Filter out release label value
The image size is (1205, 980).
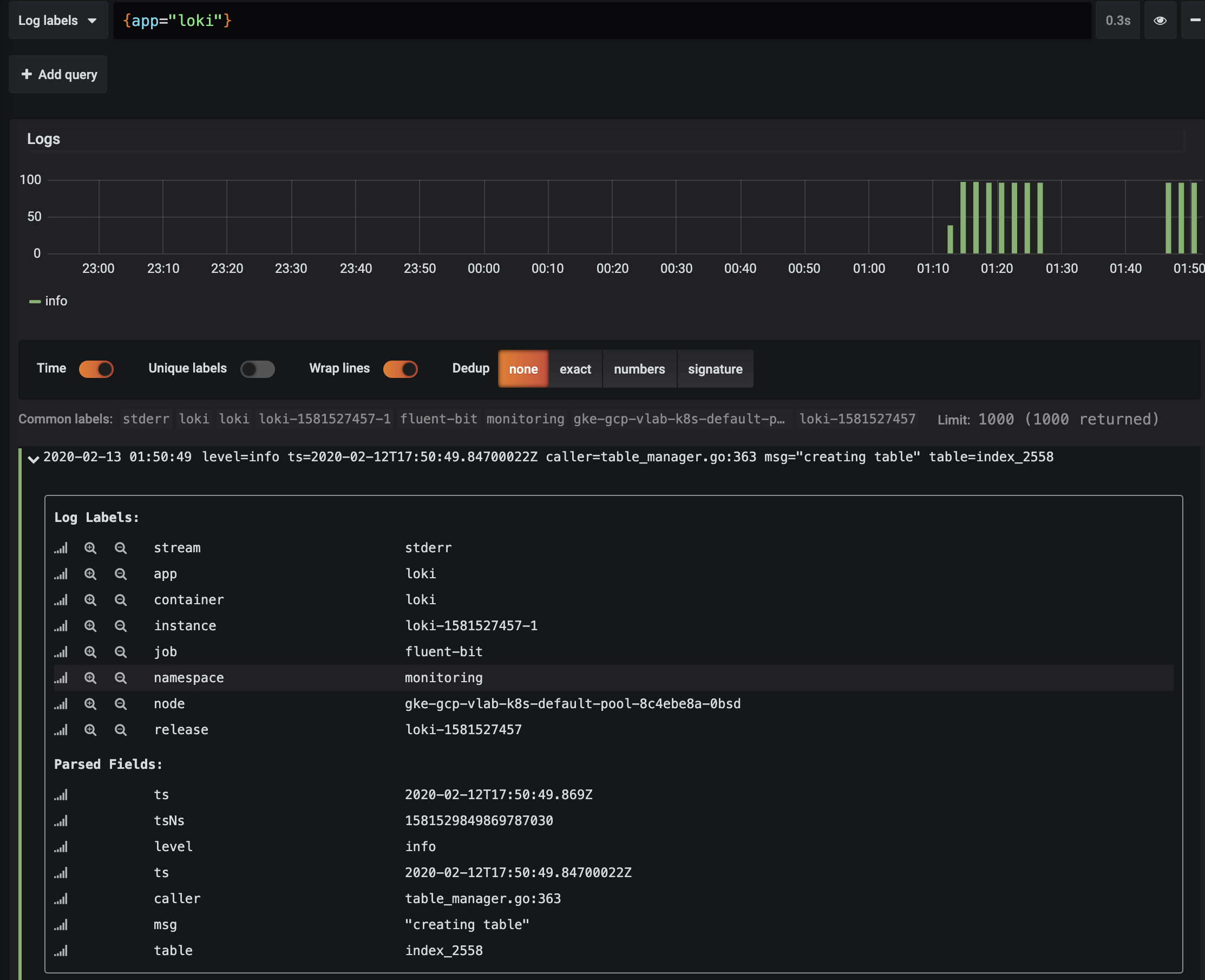click(x=120, y=730)
